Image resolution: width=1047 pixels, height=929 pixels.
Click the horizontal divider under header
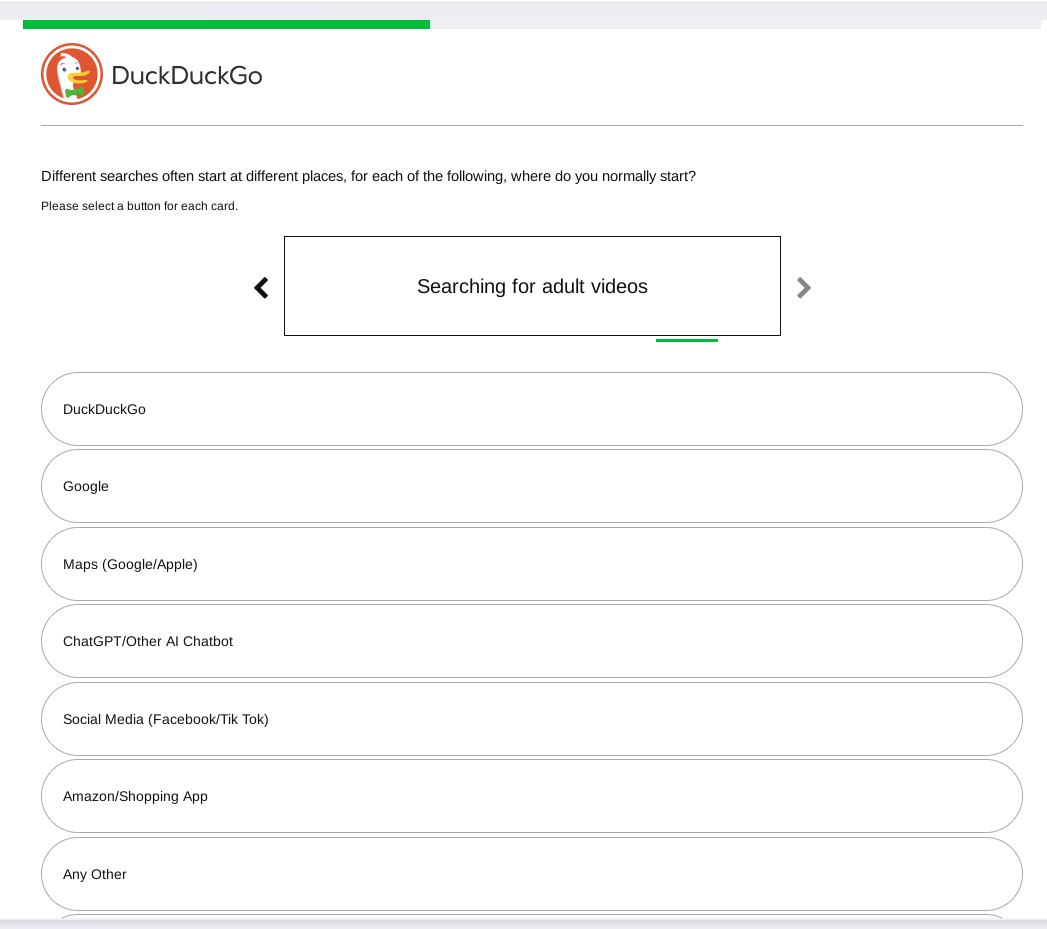tap(532, 125)
